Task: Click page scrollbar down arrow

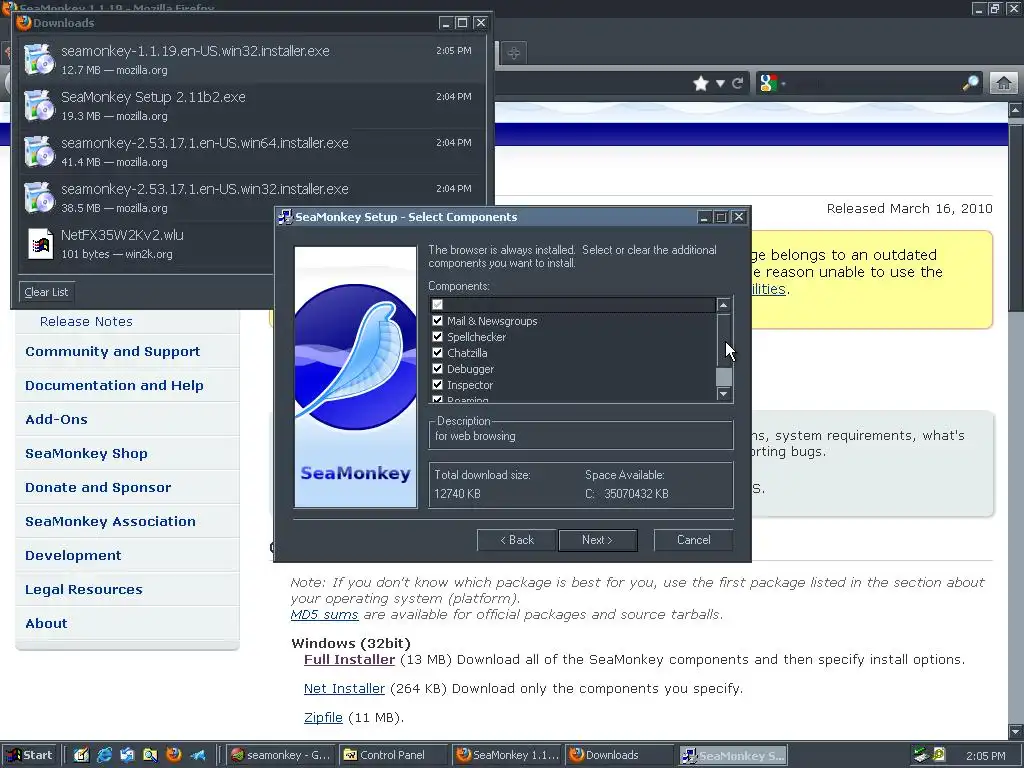Action: point(1016,731)
